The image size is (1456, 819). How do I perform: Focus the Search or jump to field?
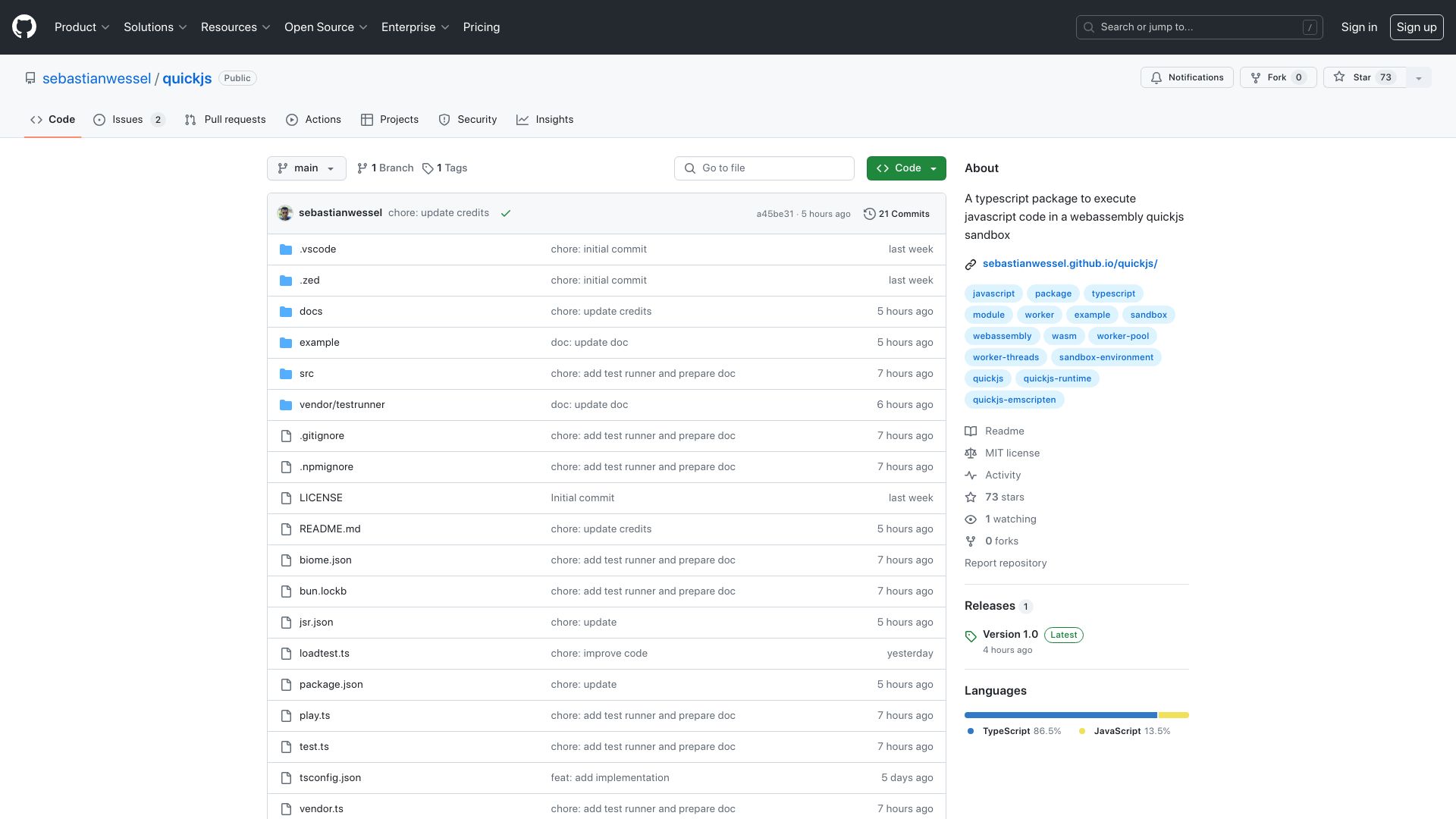click(x=1199, y=27)
